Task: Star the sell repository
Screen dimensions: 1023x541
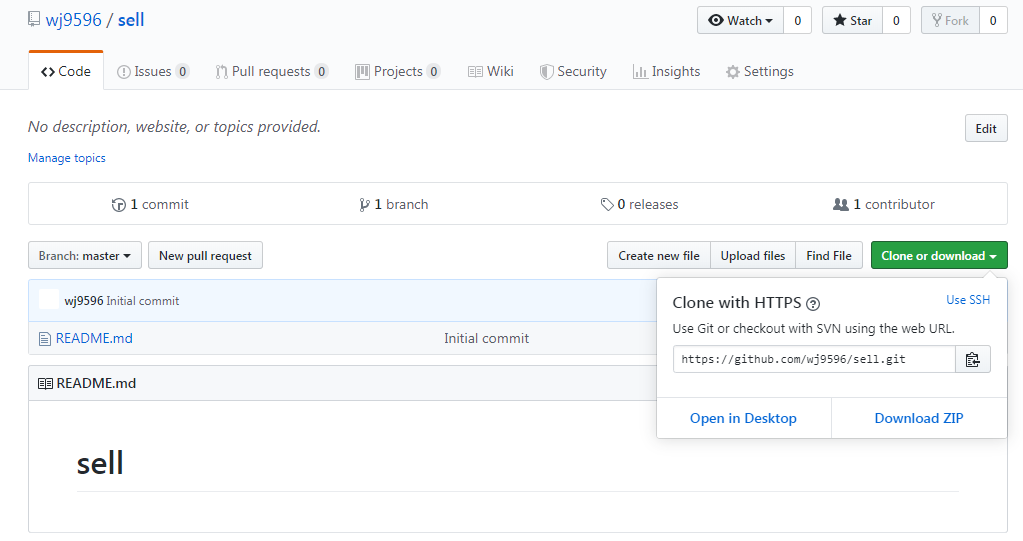Action: [x=852, y=20]
